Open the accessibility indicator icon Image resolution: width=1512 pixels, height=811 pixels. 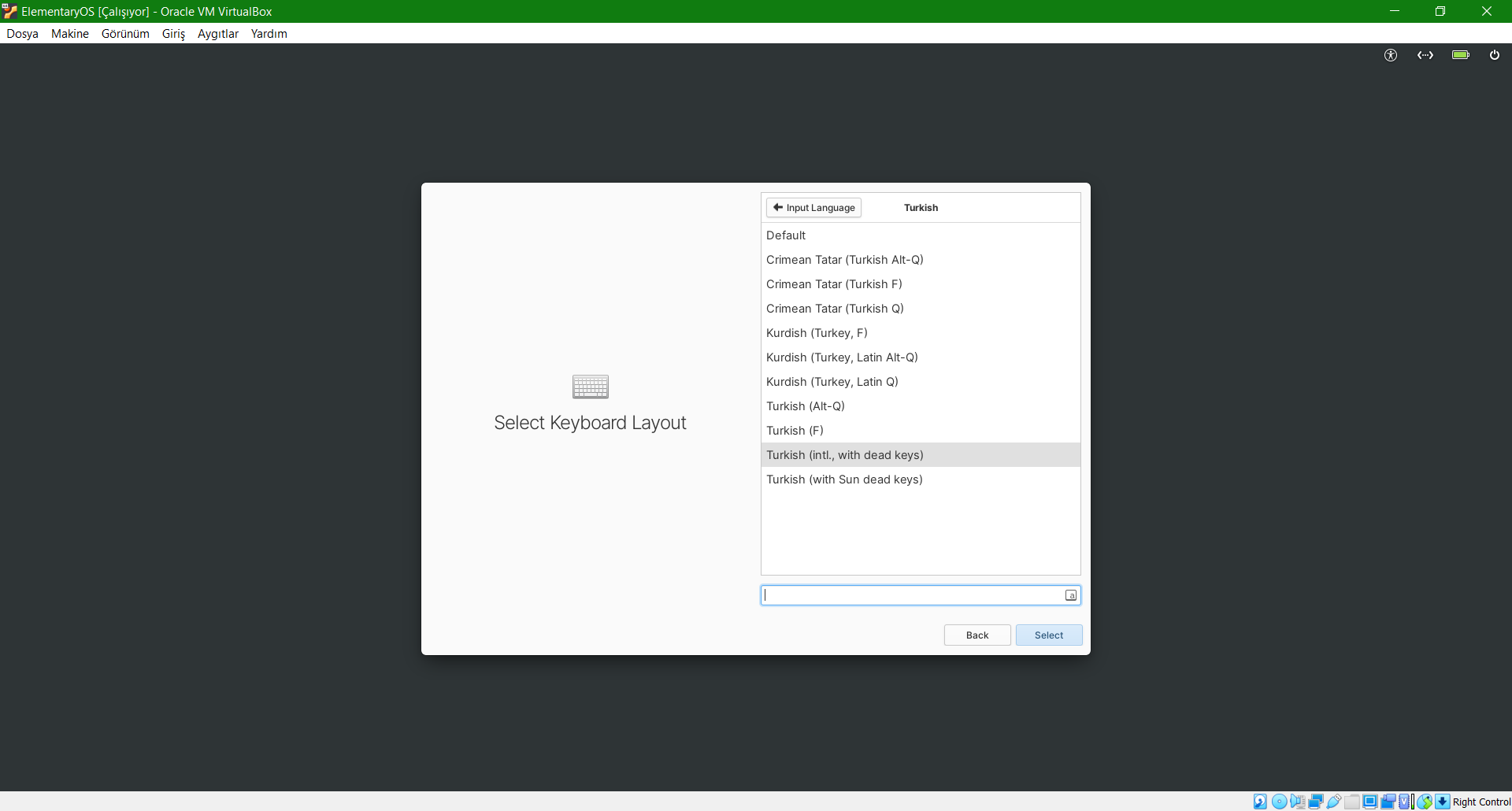(x=1391, y=55)
